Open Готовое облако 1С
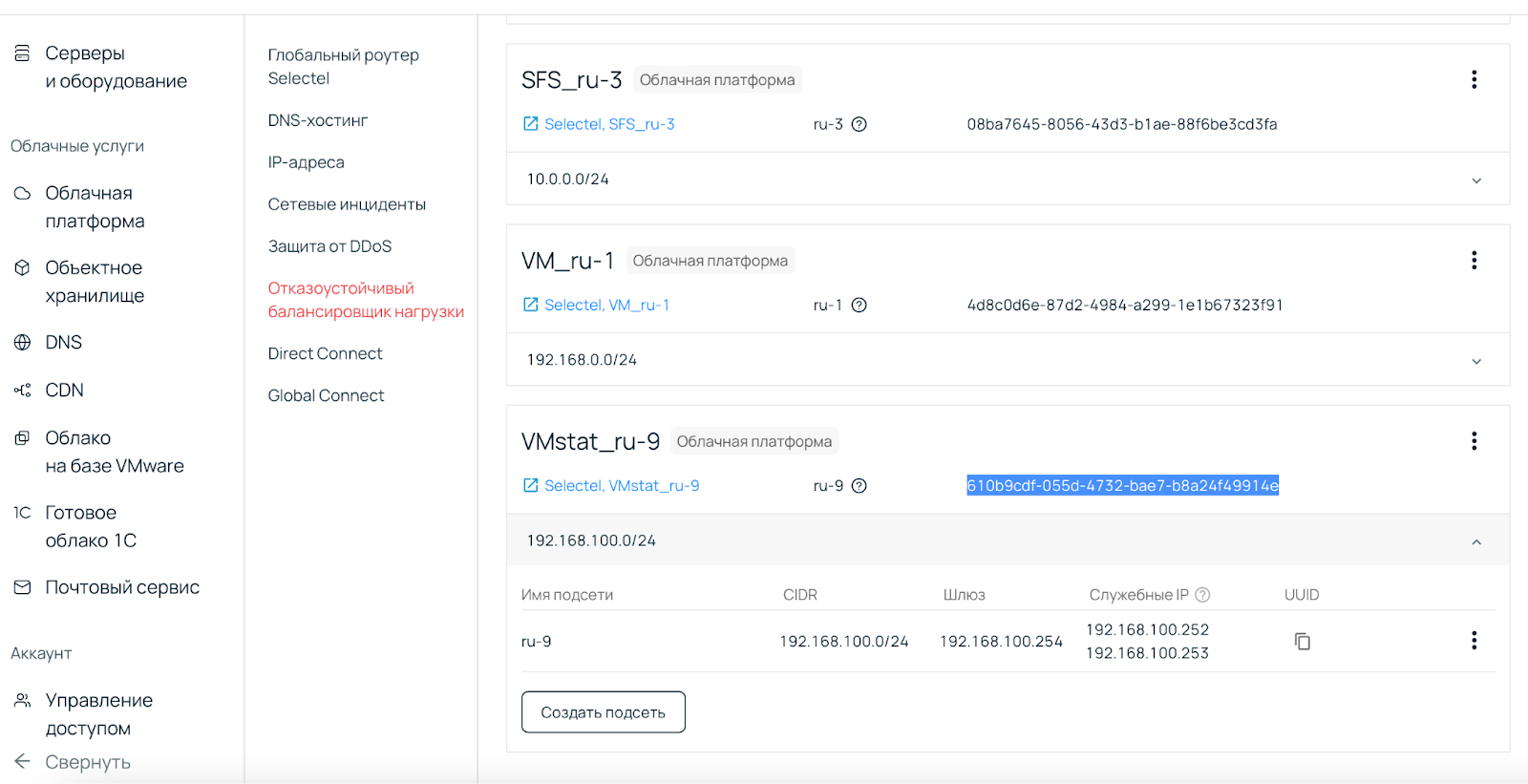The height and width of the screenshot is (784, 1528). tap(91, 526)
